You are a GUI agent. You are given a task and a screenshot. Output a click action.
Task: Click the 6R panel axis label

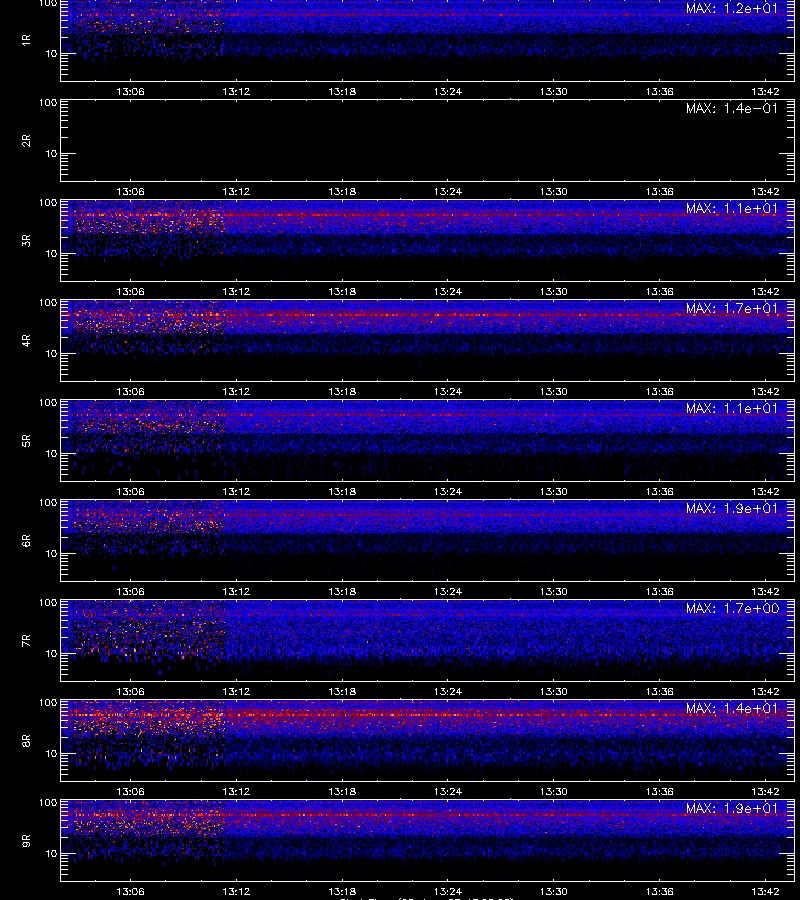pyautogui.click(x=26, y=541)
